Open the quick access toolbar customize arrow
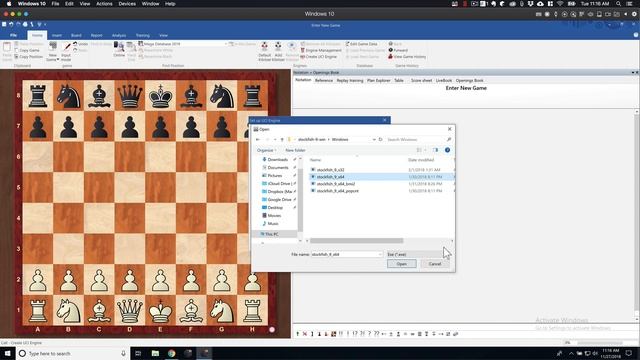Viewport: 640px width, 360px height. click(x=45, y=24)
